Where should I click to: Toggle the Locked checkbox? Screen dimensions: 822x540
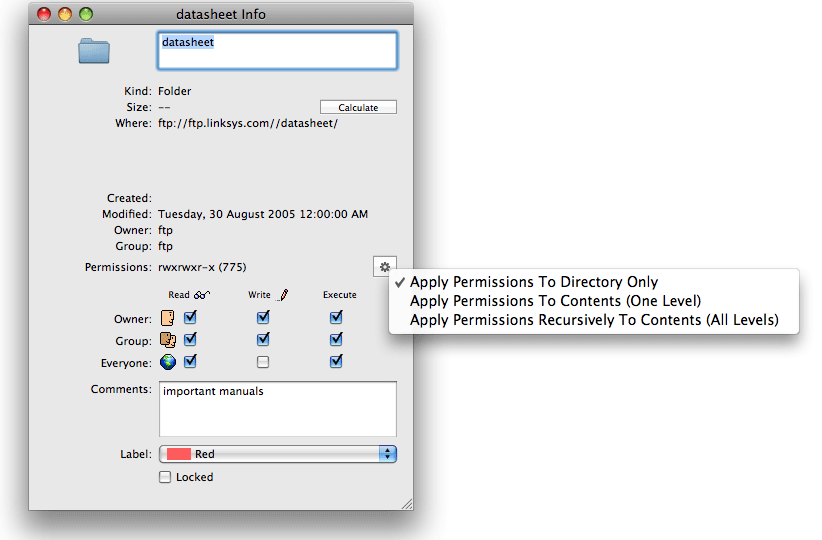166,477
